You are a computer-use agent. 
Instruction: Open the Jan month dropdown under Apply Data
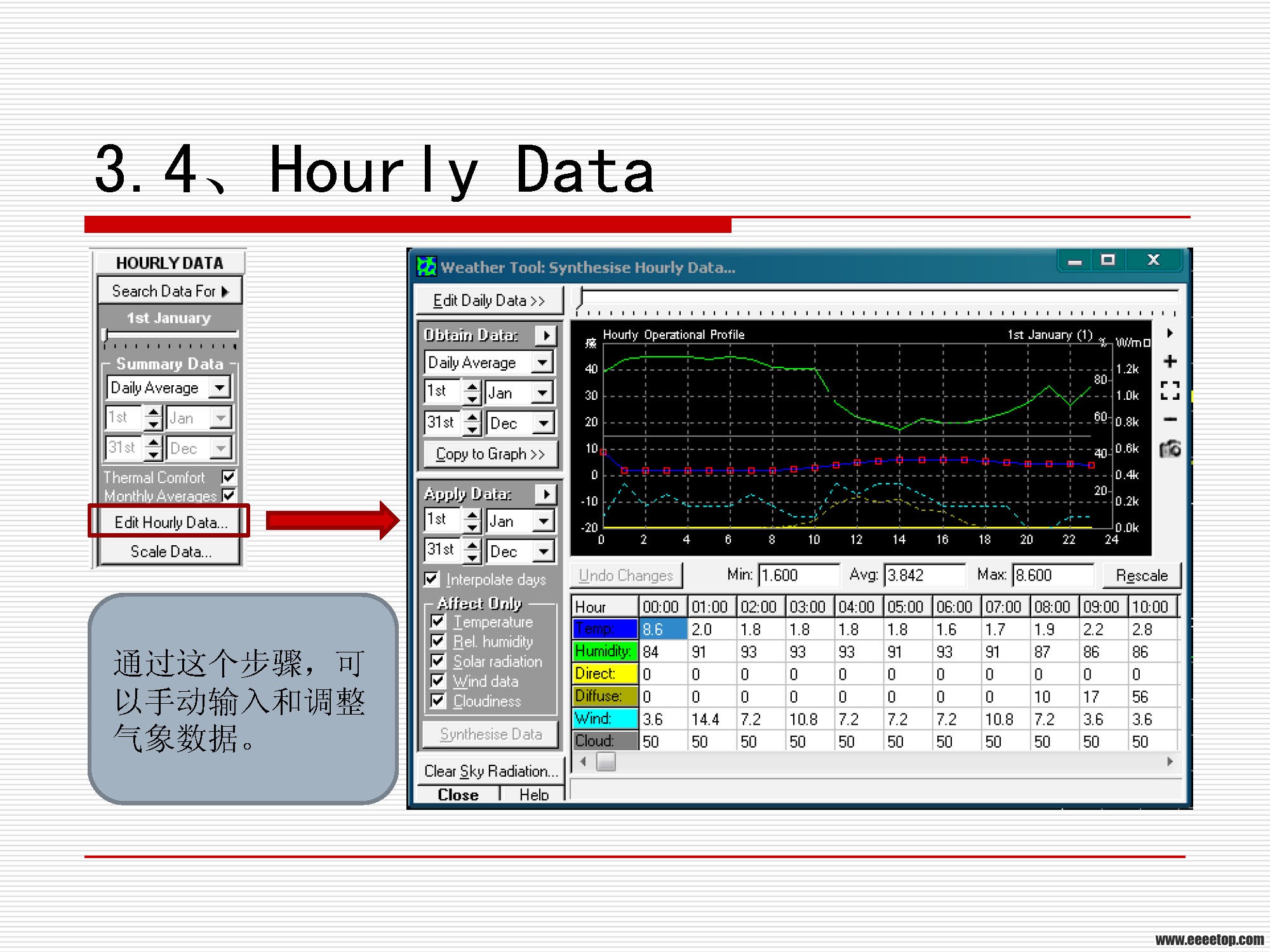544,521
